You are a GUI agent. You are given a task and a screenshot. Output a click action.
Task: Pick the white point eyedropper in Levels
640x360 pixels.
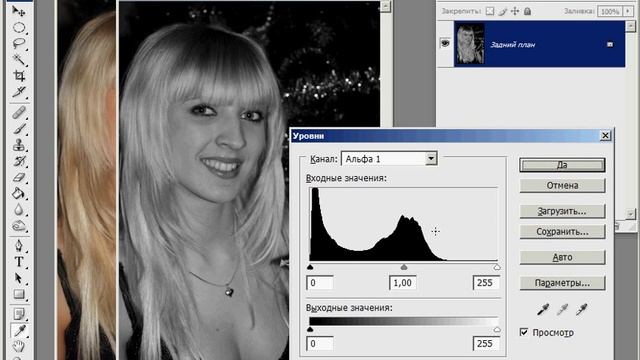(x=581, y=310)
